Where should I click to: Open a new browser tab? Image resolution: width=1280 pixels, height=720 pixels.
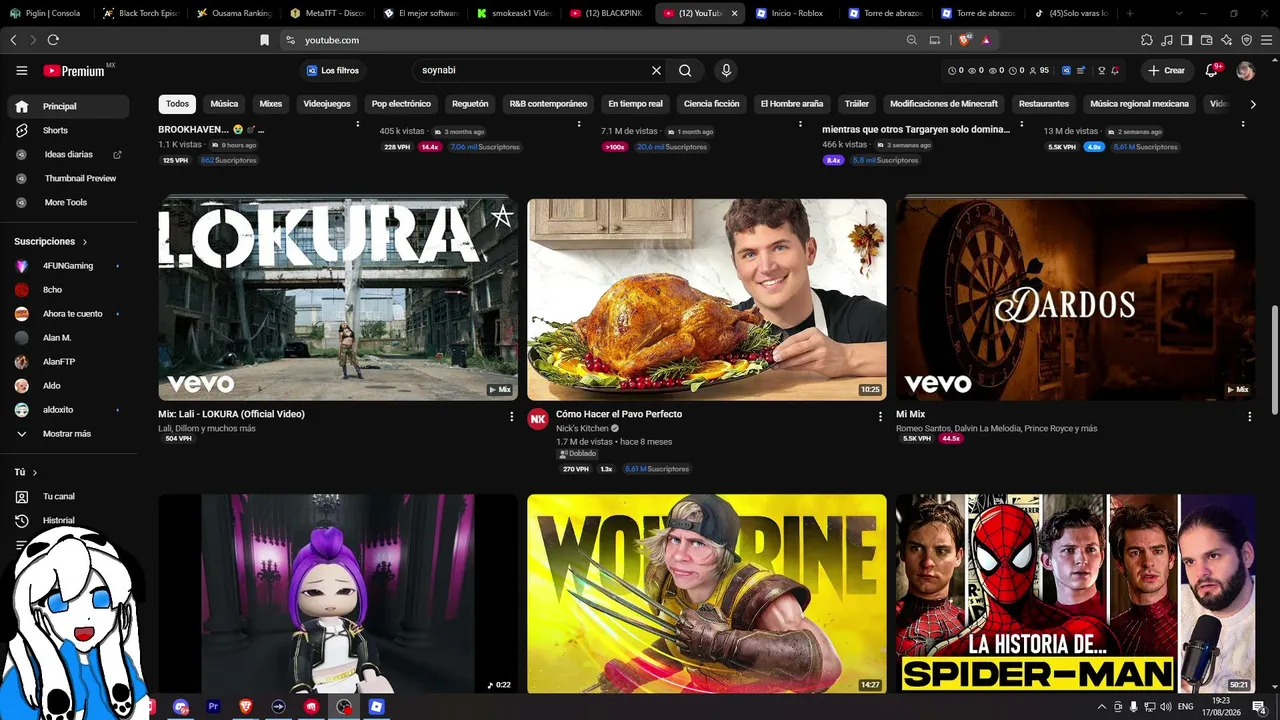tap(1130, 13)
